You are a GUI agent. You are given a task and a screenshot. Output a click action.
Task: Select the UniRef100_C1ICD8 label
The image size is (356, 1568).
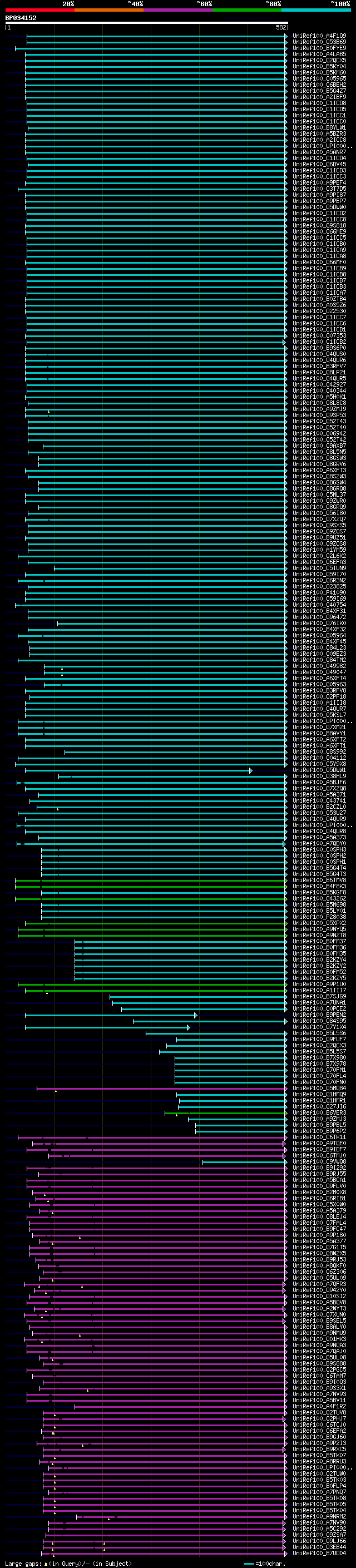(x=319, y=103)
